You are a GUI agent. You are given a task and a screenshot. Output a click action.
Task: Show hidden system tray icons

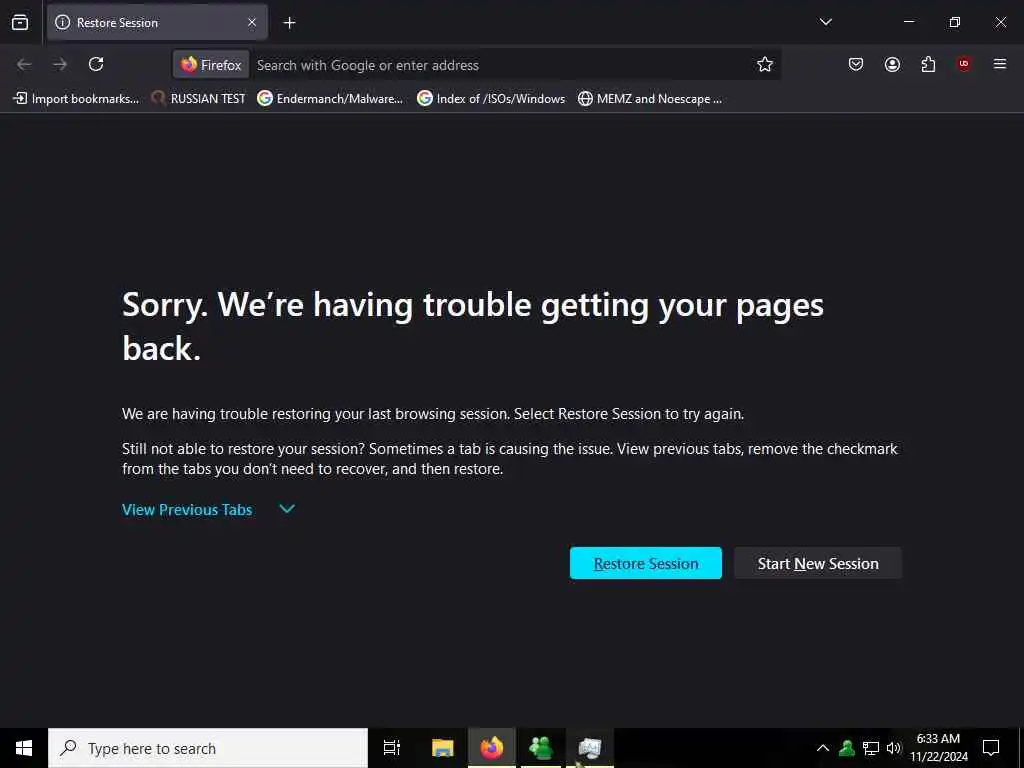(823, 748)
